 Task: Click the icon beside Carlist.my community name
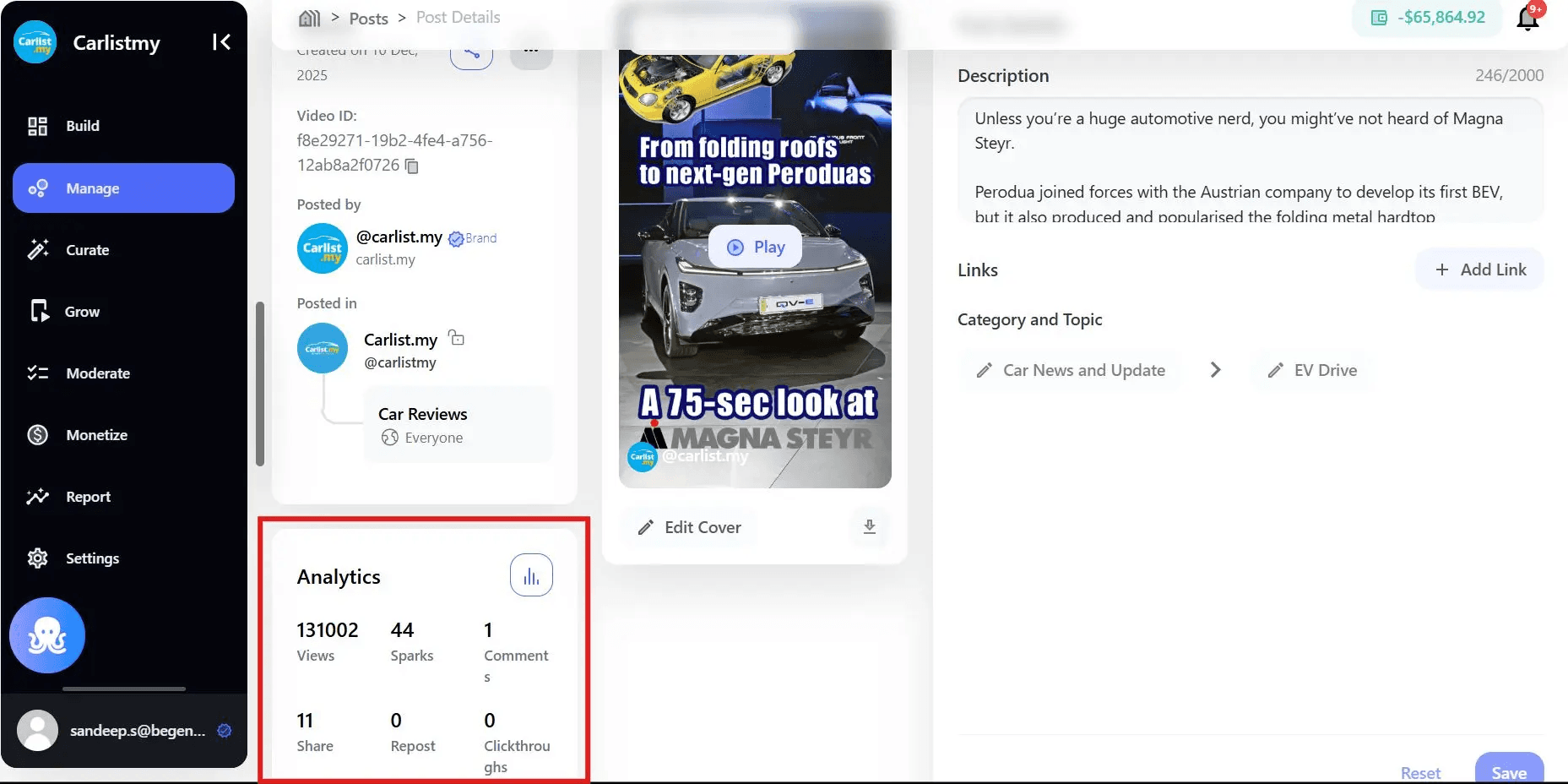457,338
